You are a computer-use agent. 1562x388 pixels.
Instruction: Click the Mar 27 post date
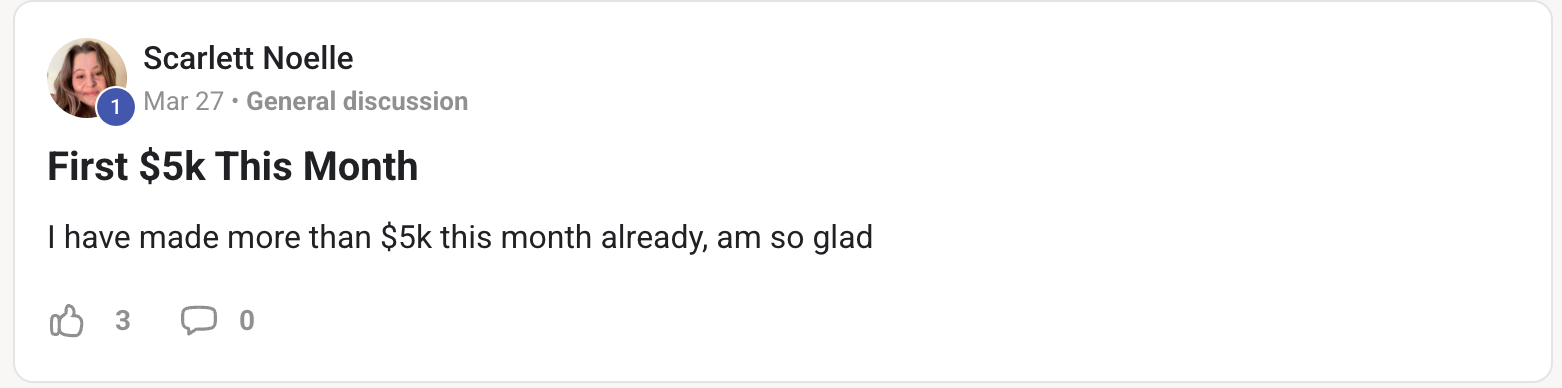183,101
